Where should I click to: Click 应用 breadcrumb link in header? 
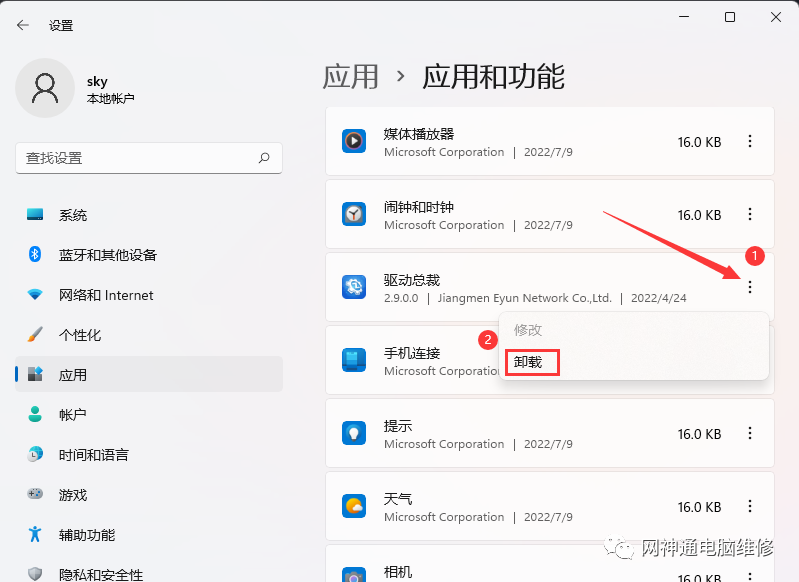coord(351,76)
